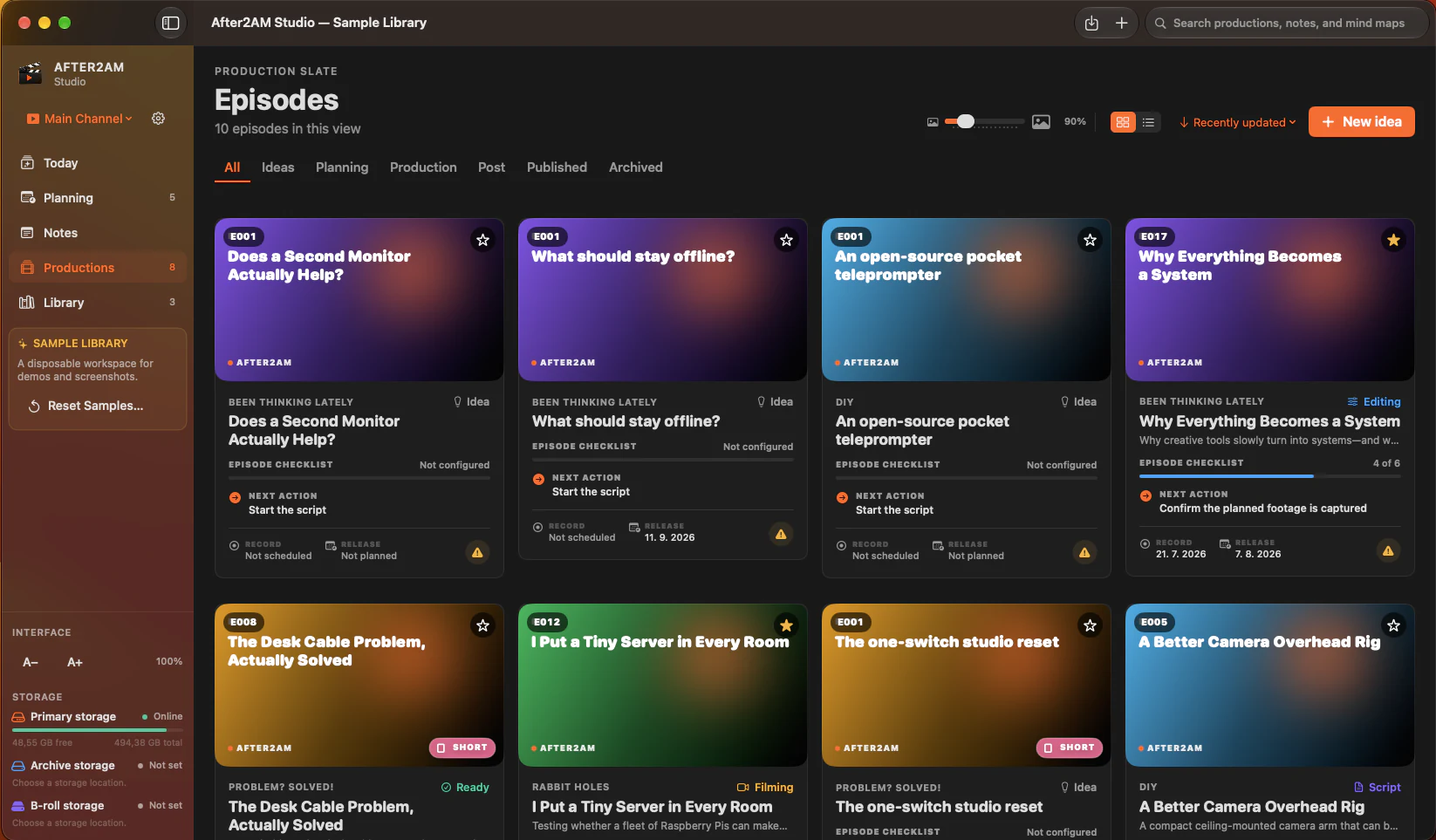Click Reset Samples button
The image size is (1436, 840).
pyautogui.click(x=85, y=406)
